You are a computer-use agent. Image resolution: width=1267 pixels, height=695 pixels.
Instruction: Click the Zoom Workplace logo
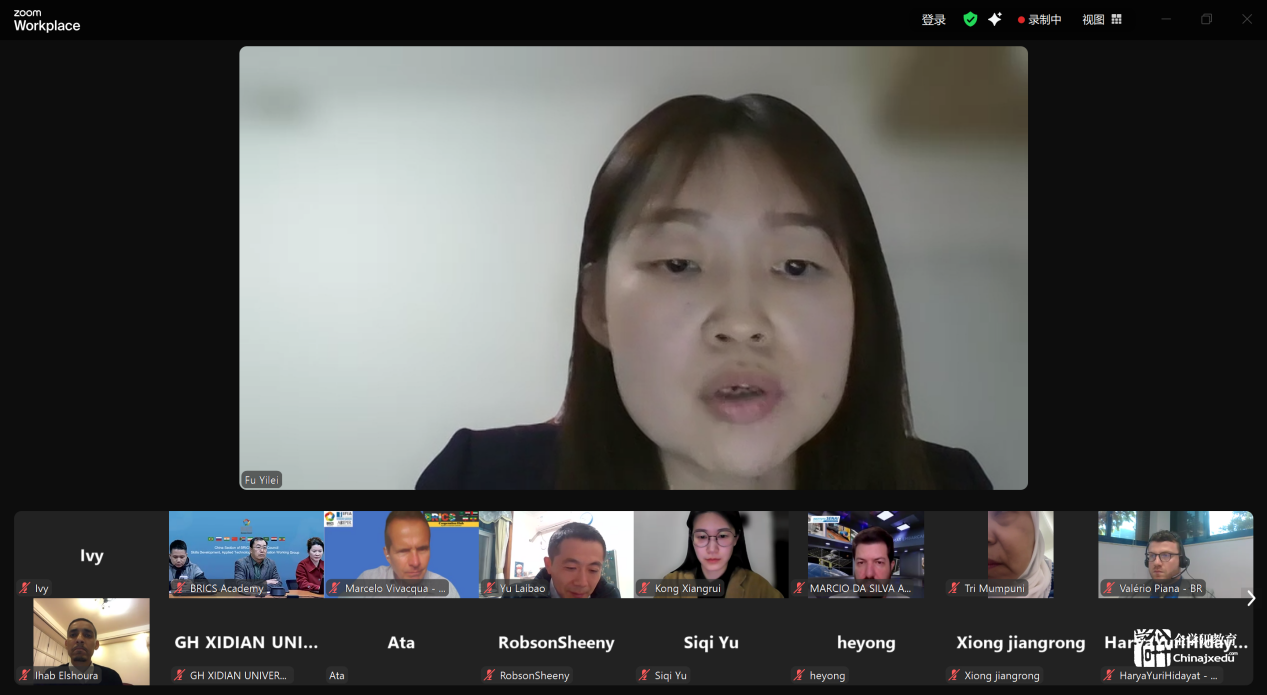pos(47,21)
